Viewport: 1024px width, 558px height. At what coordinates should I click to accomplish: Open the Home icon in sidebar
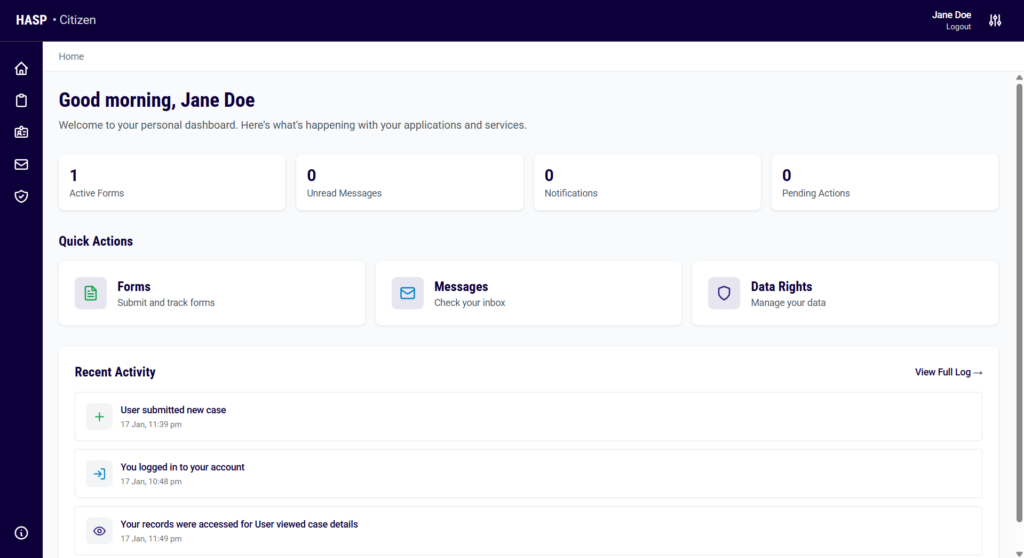pyautogui.click(x=21, y=69)
